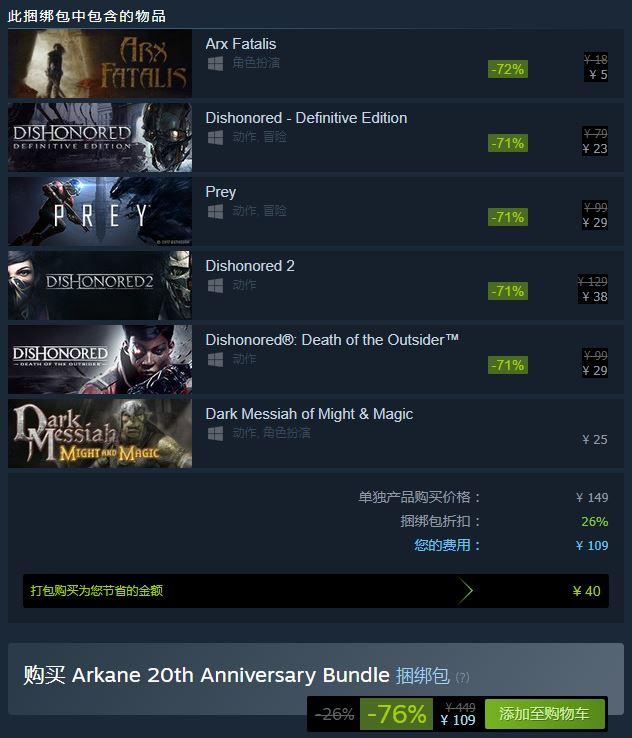Click the arrow in the savings bar
Viewport: 632px width, 738px height.
(x=465, y=591)
